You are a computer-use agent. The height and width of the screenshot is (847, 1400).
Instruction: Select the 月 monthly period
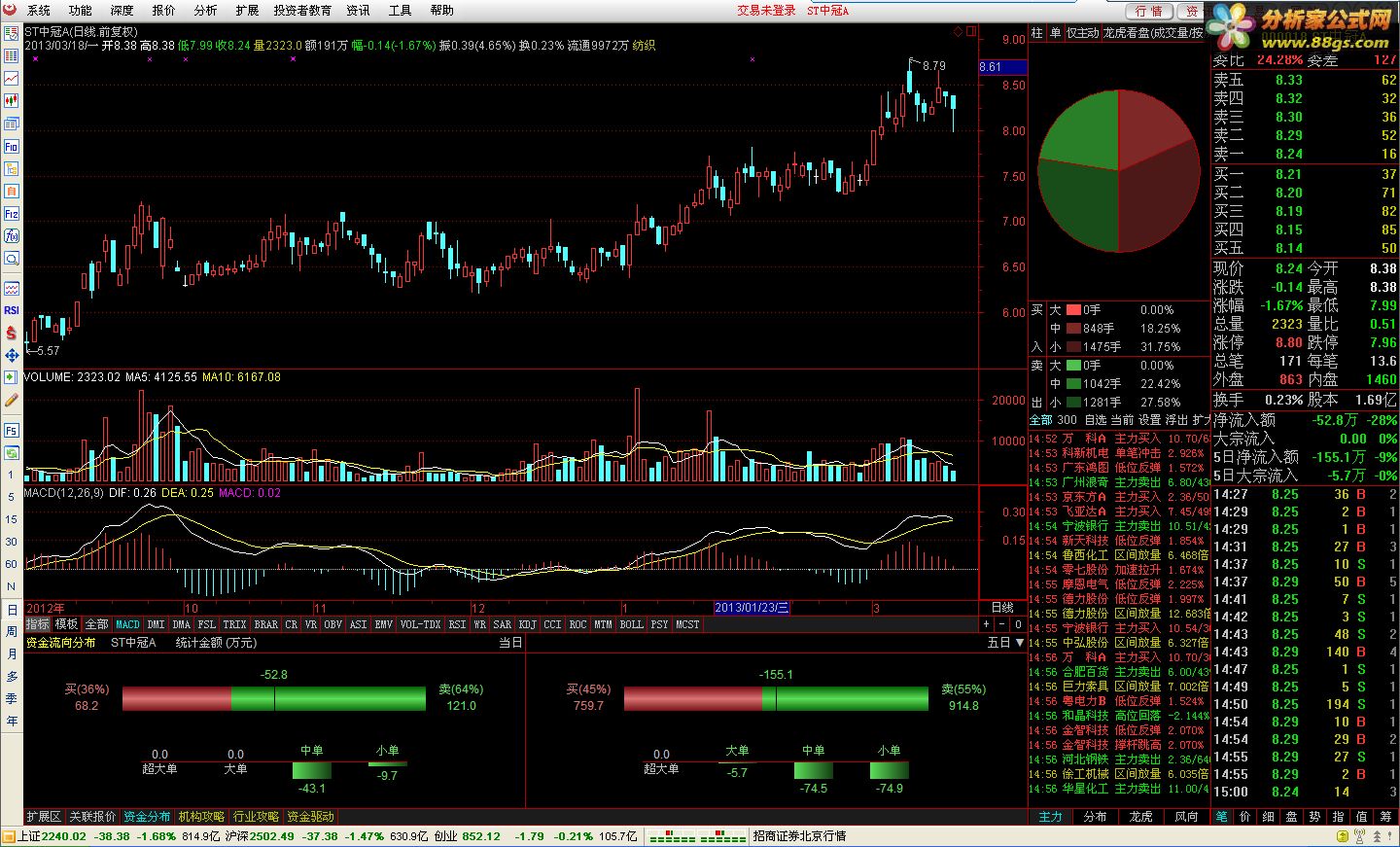12,654
